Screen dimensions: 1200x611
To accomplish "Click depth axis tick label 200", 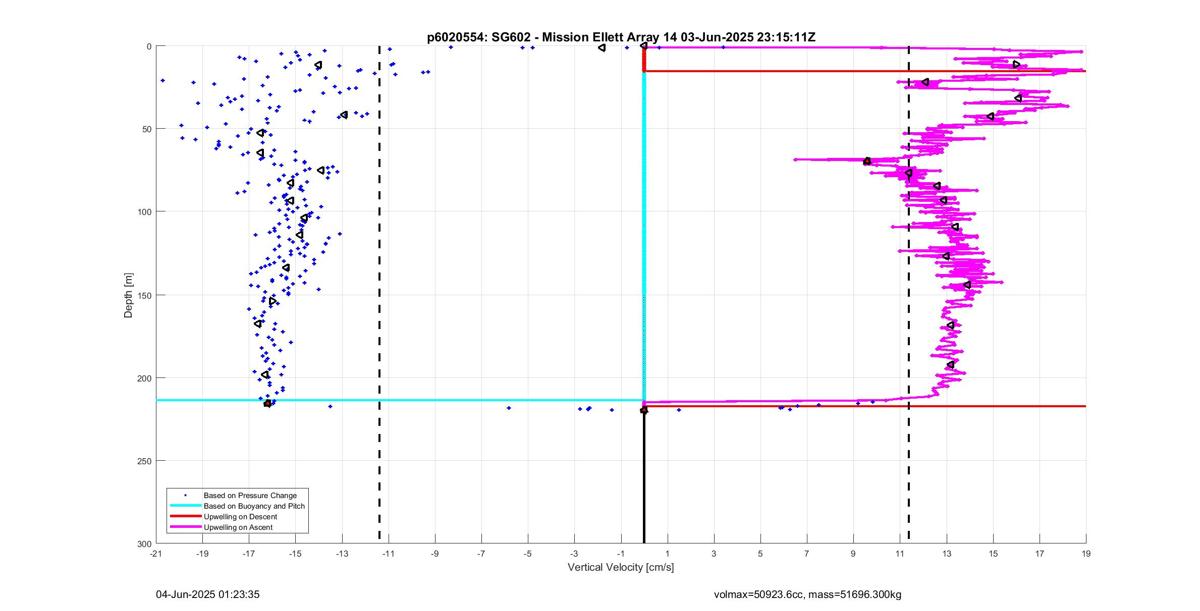I will 144,378.
